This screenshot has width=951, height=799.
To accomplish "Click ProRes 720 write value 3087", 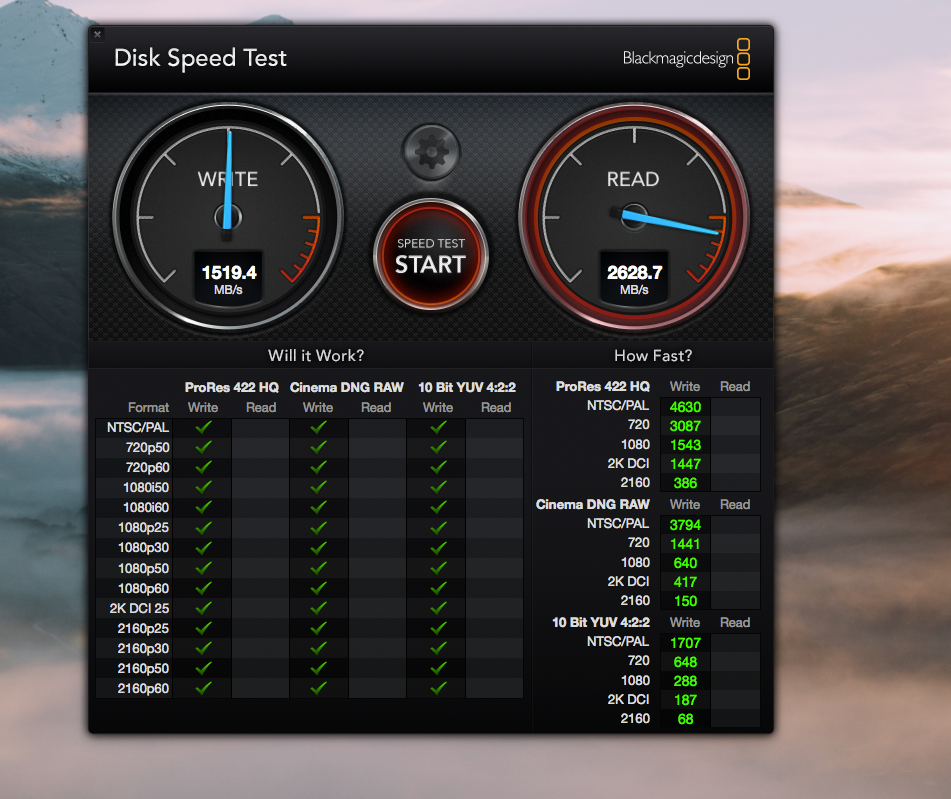I will tap(685, 426).
